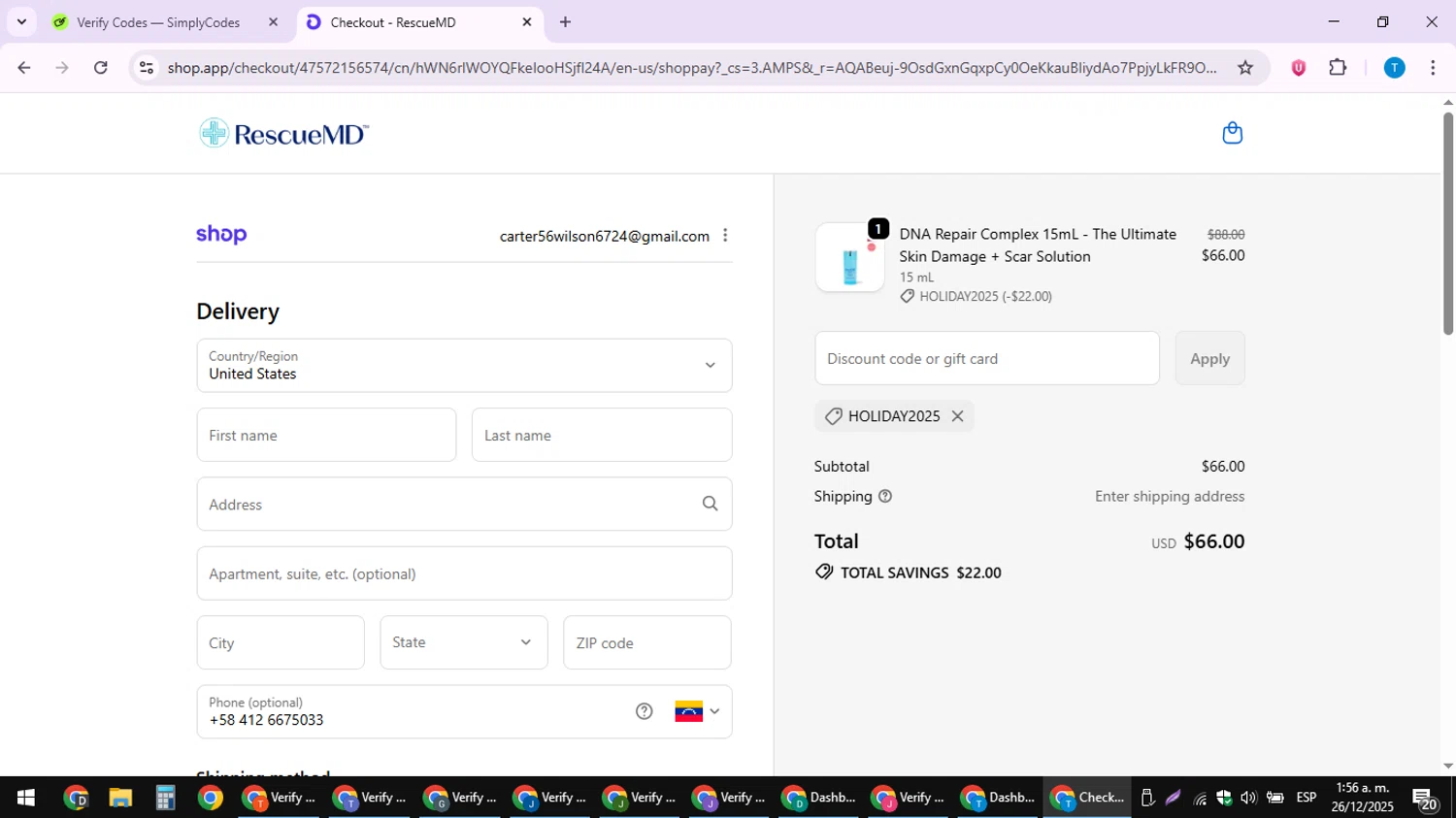Click the page vertical scrollbar
1456x818 pixels.
tap(1448, 223)
